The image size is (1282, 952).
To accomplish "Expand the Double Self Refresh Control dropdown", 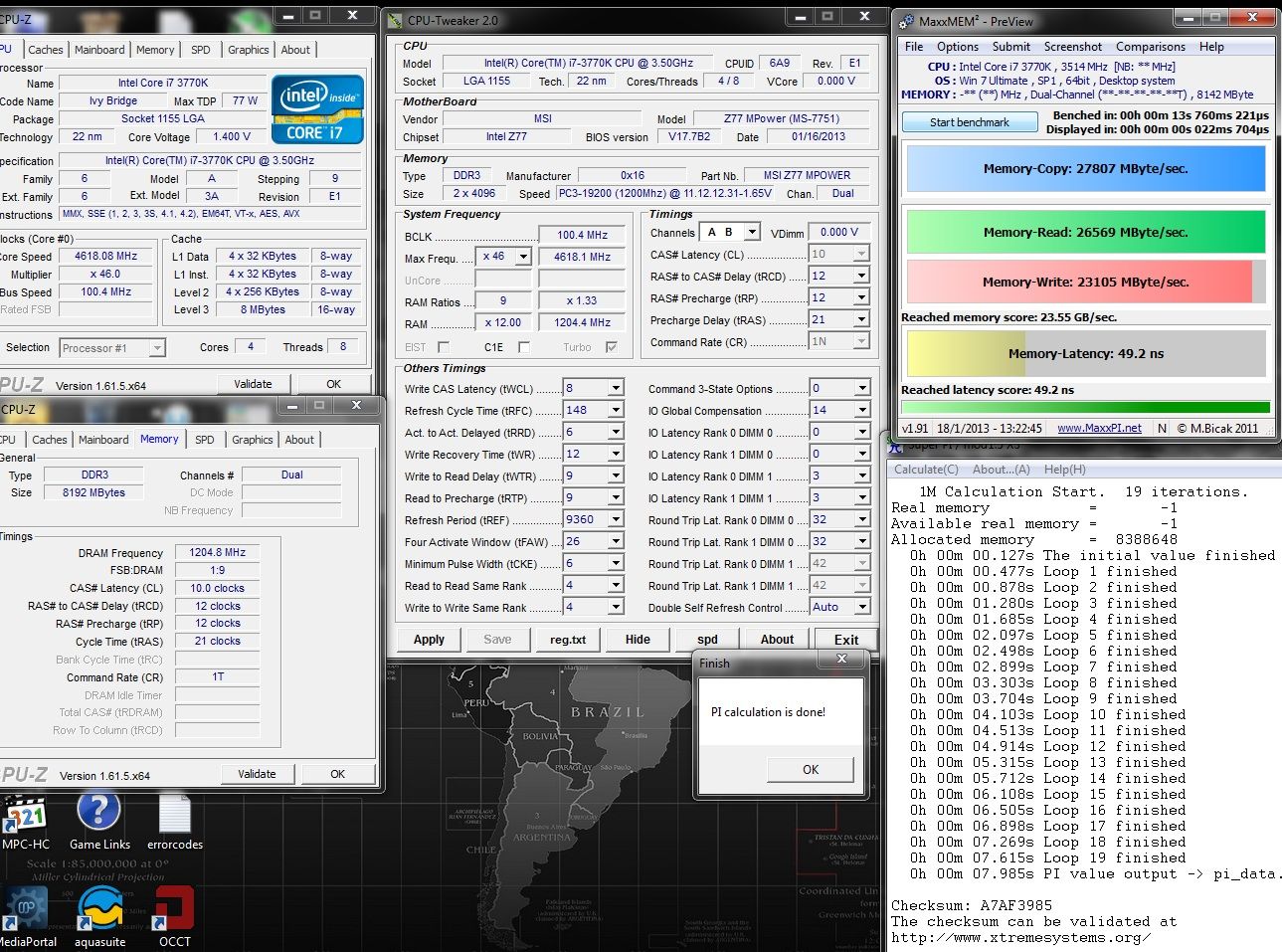I will (861, 607).
